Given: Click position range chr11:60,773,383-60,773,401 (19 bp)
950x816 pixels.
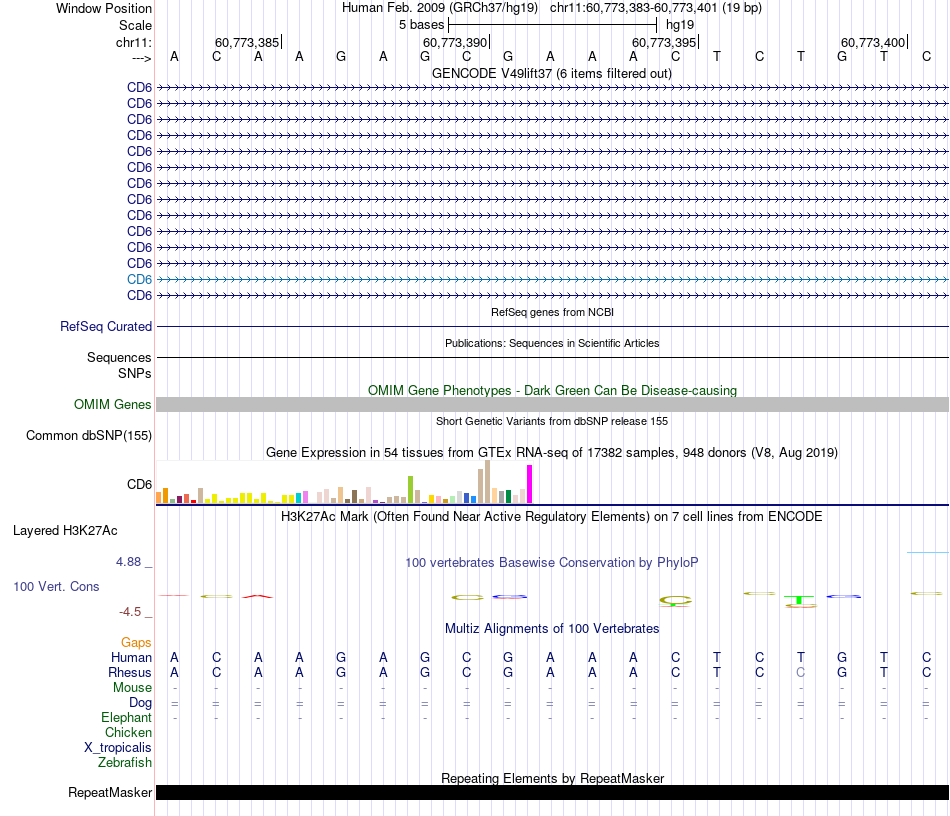Looking at the screenshot, I should (656, 8).
